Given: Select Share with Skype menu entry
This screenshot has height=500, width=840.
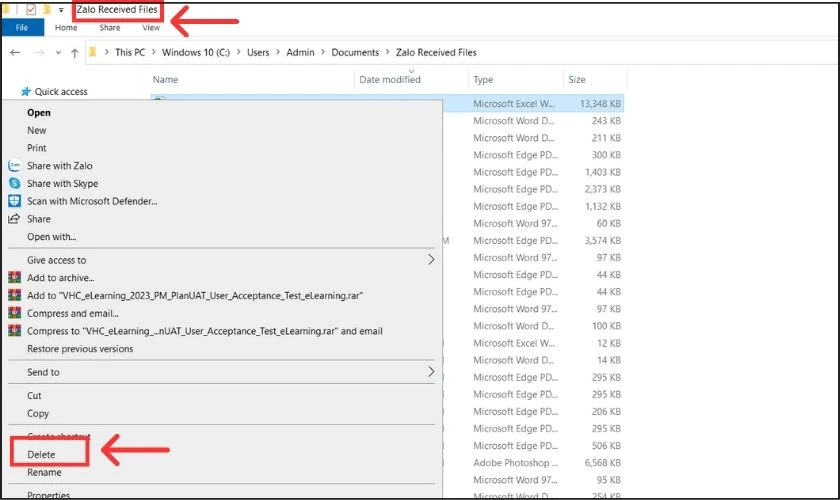Looking at the screenshot, I should [63, 183].
